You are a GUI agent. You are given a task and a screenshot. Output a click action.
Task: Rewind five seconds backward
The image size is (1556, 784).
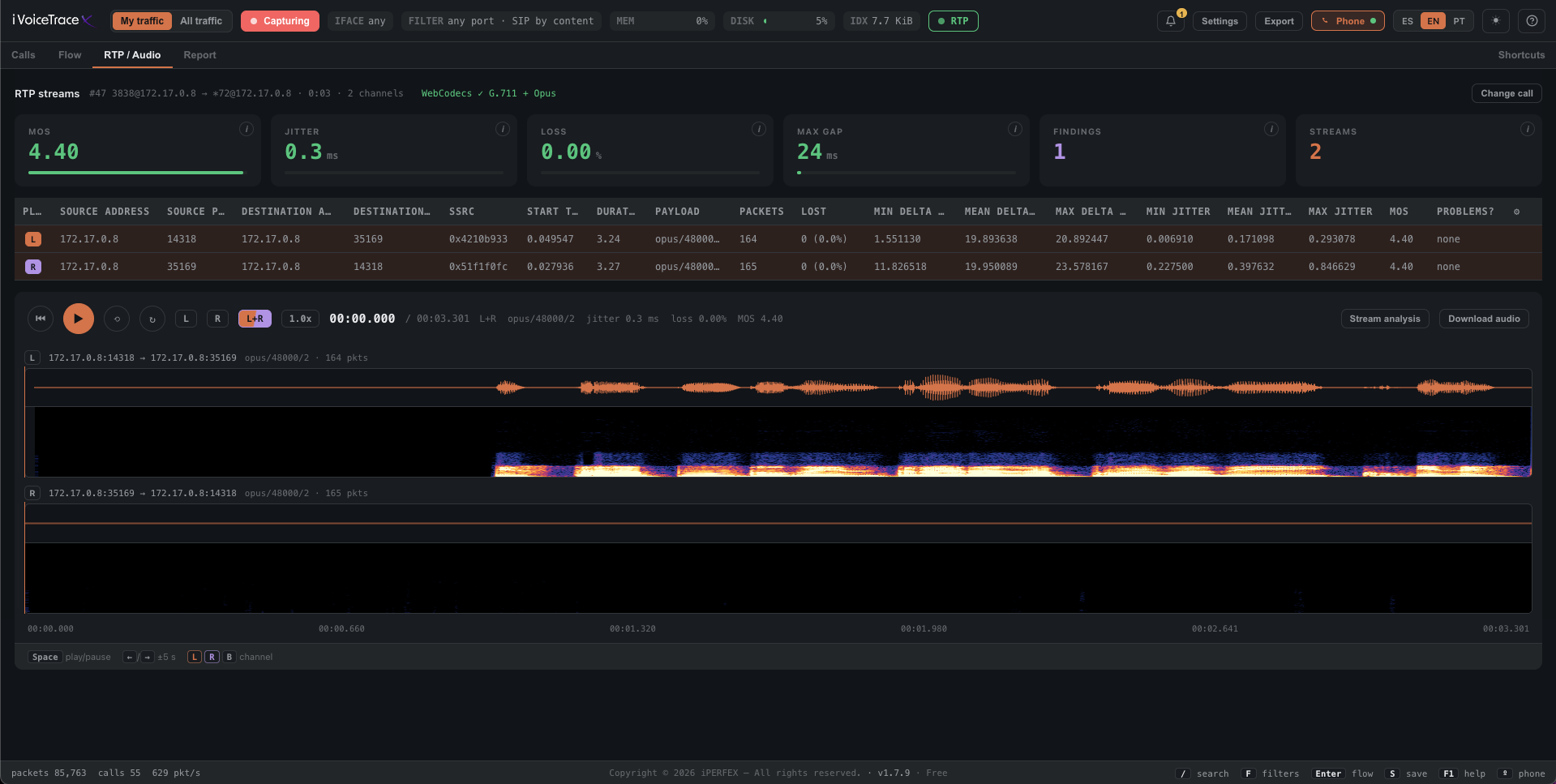[x=117, y=319]
